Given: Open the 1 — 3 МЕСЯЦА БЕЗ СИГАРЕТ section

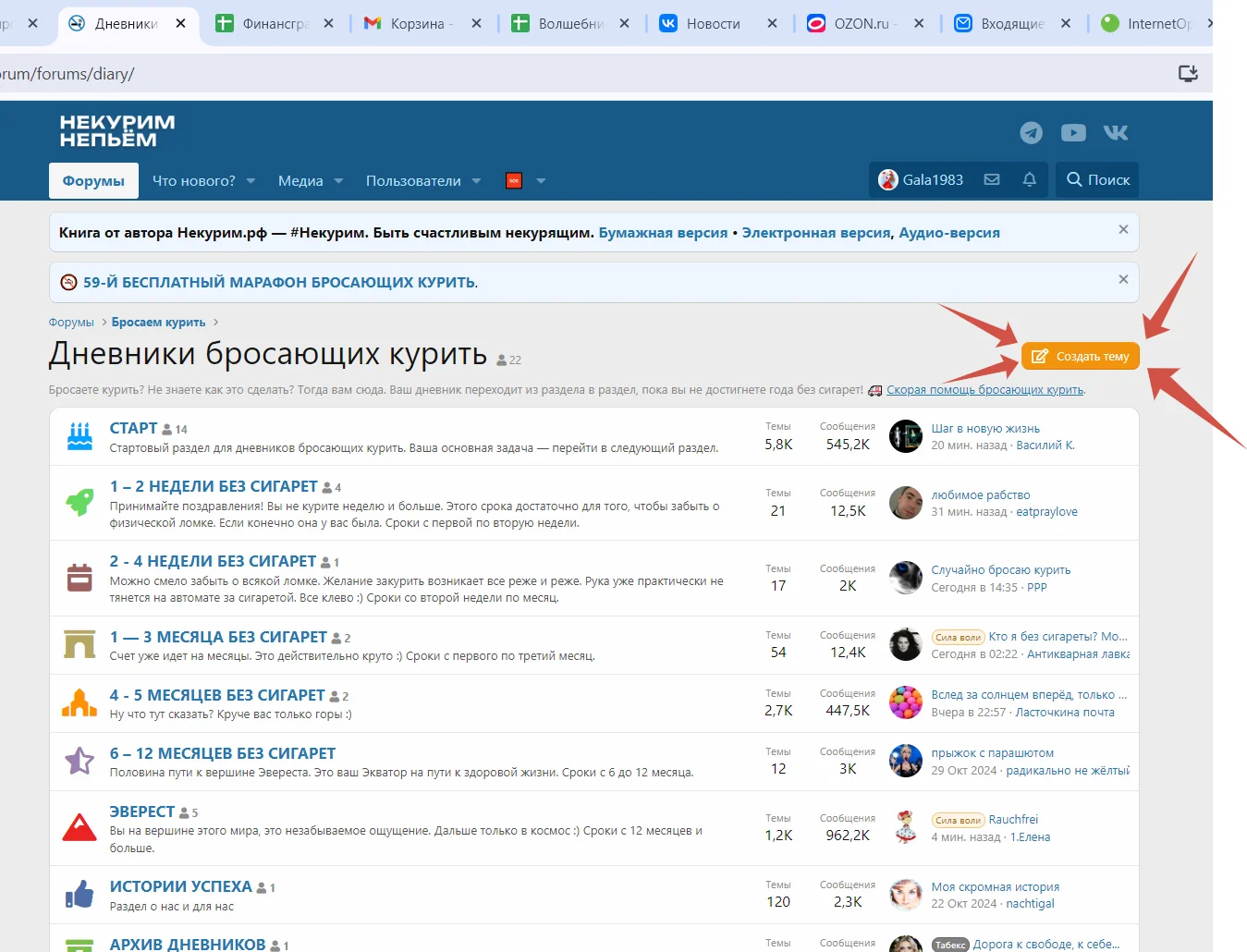Looking at the screenshot, I should pyautogui.click(x=218, y=637).
